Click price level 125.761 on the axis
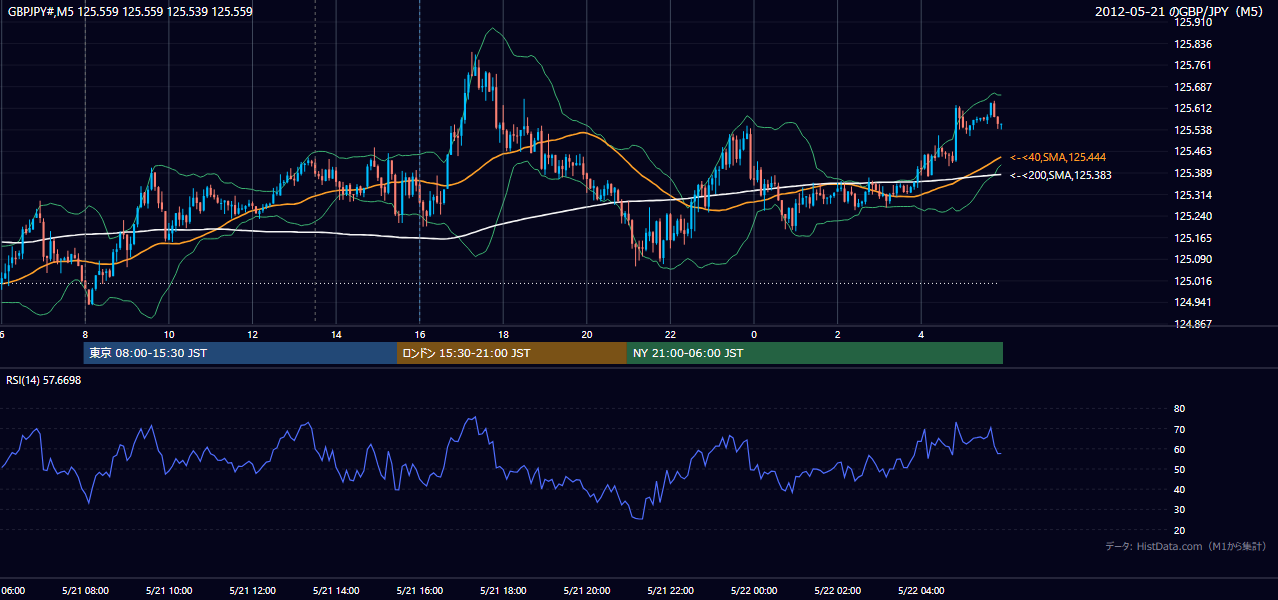Image resolution: width=1278 pixels, height=600 pixels. pyautogui.click(x=1193, y=65)
